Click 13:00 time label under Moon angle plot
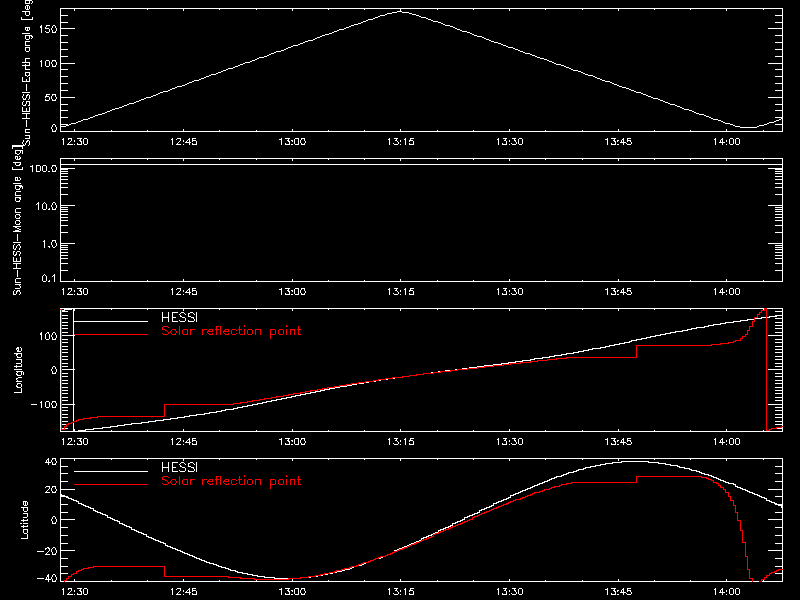This screenshot has width=800, height=600. tap(292, 292)
